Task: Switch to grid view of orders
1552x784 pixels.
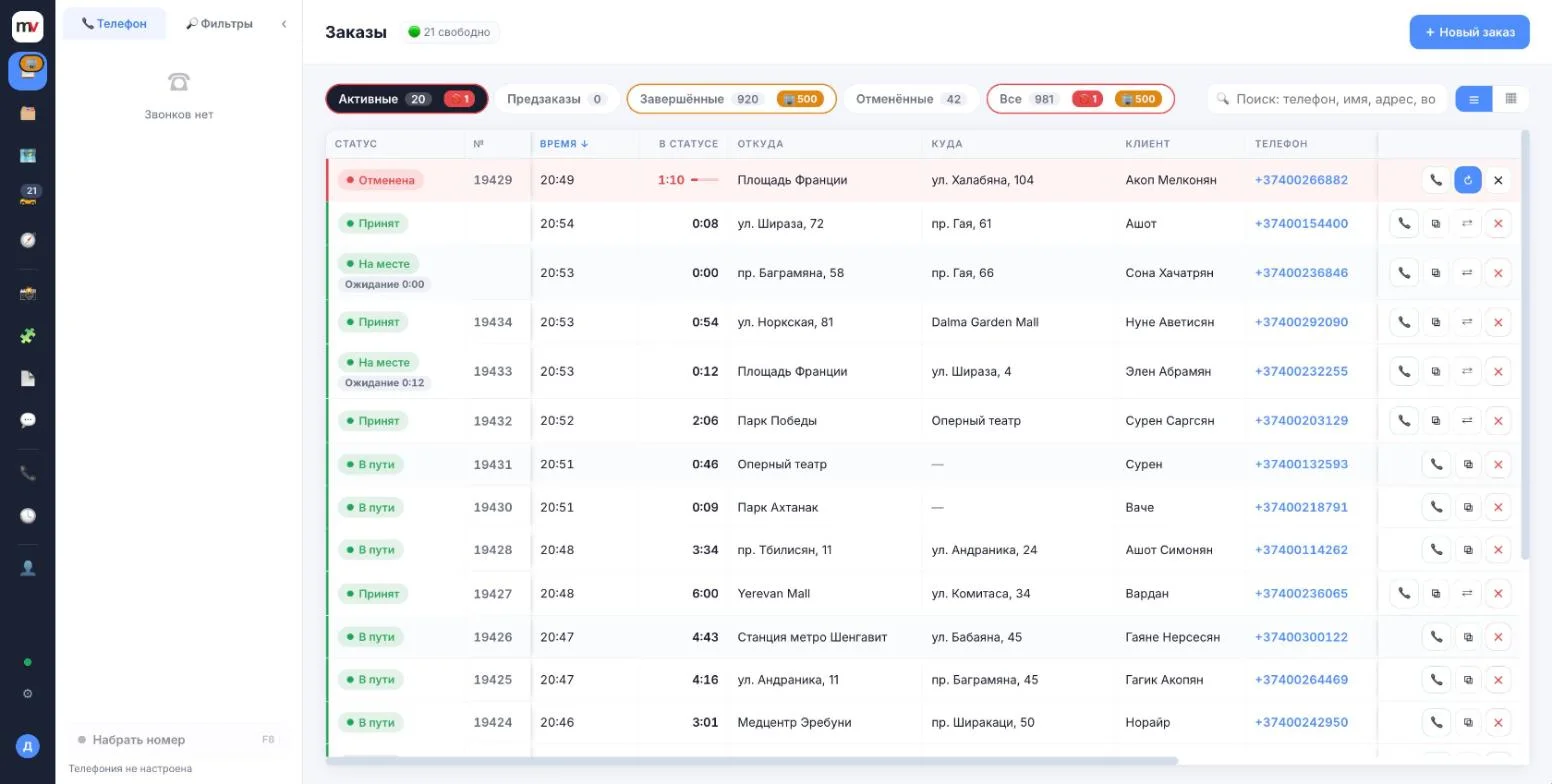Action: [x=1511, y=99]
